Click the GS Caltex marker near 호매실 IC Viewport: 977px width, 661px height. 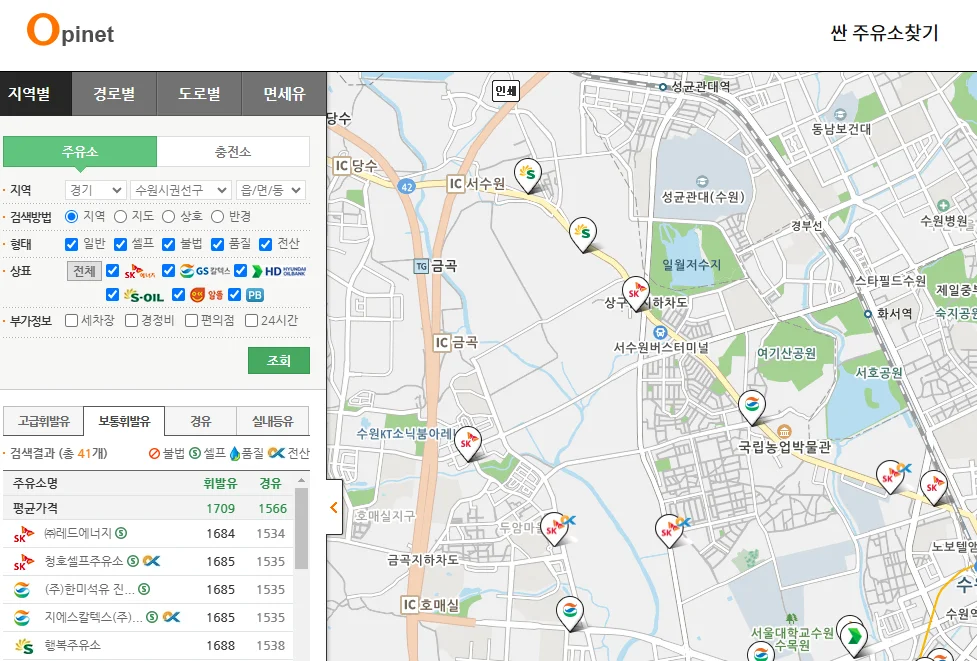570,613
